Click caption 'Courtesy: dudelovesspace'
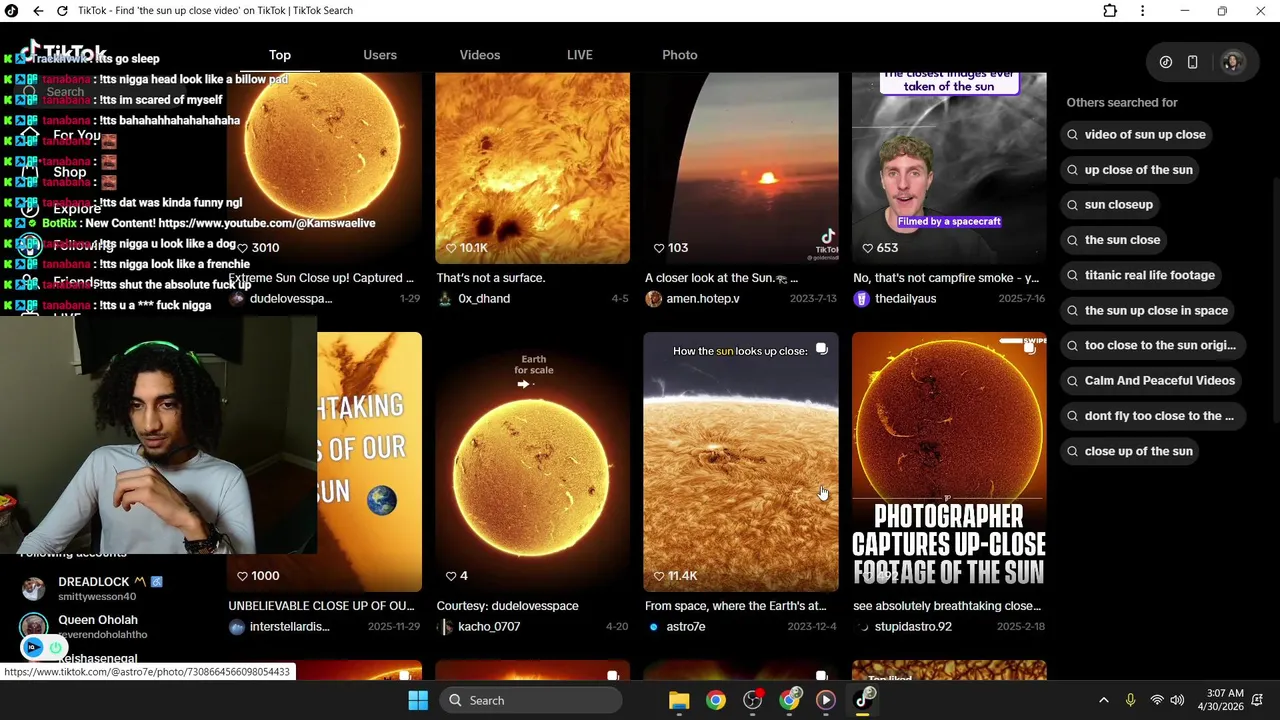1280x720 pixels. tap(507, 606)
